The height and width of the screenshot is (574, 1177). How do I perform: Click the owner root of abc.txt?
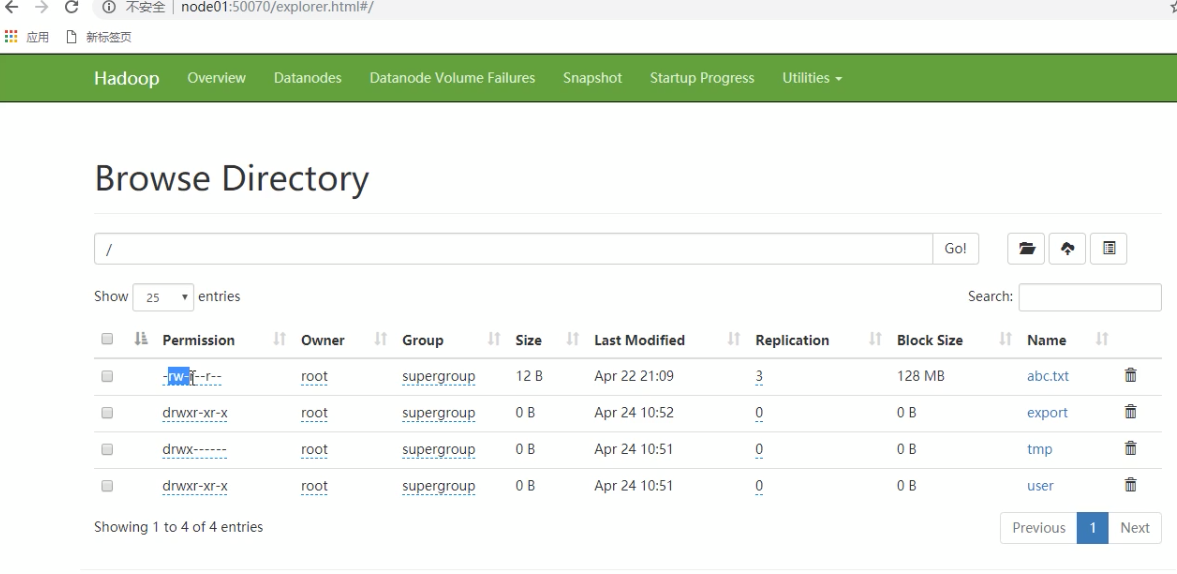(315, 376)
